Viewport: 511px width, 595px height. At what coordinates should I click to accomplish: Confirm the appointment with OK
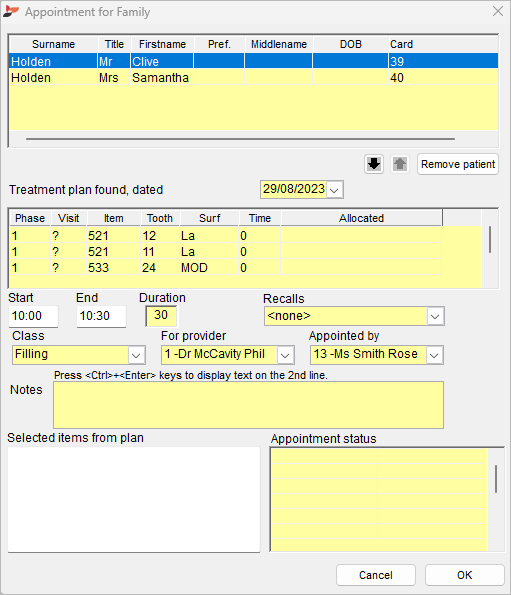(464, 575)
